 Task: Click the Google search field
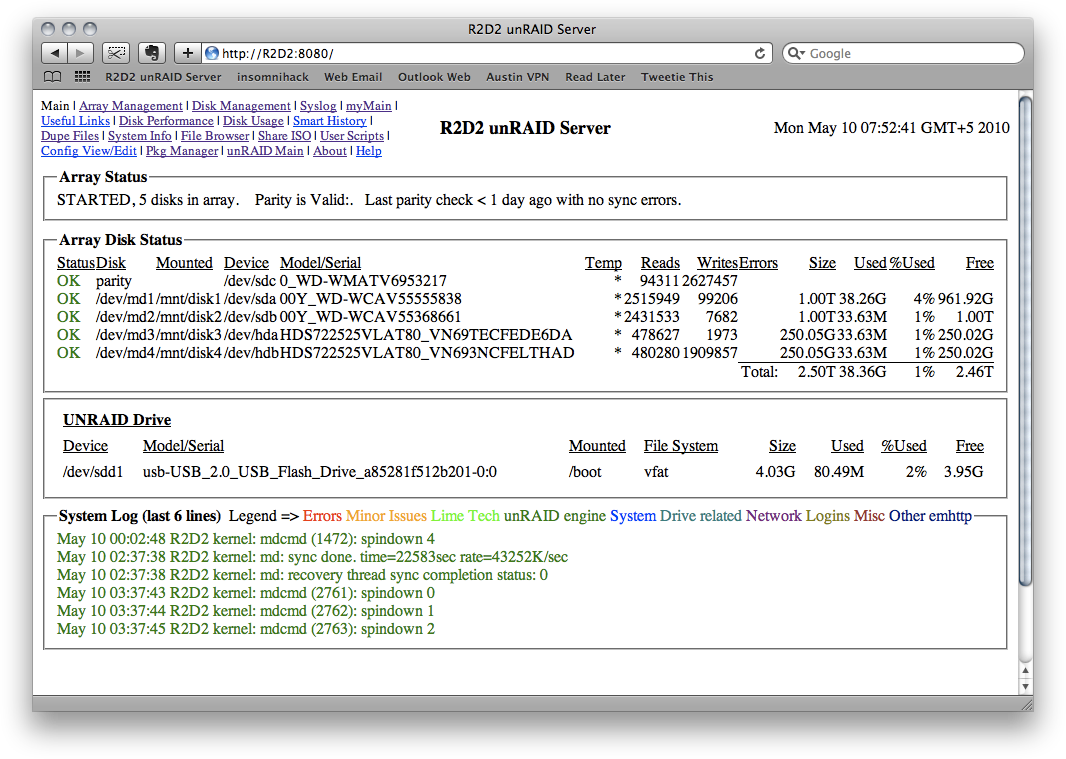[904, 53]
